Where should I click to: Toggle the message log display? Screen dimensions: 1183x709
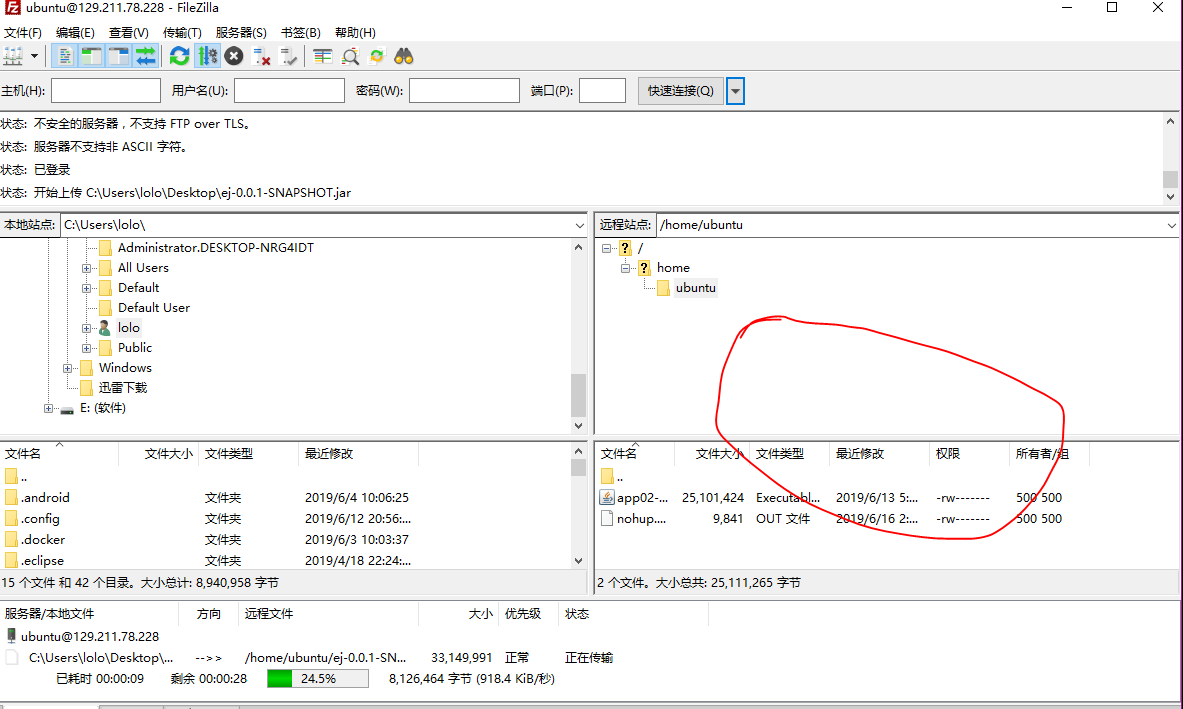65,56
